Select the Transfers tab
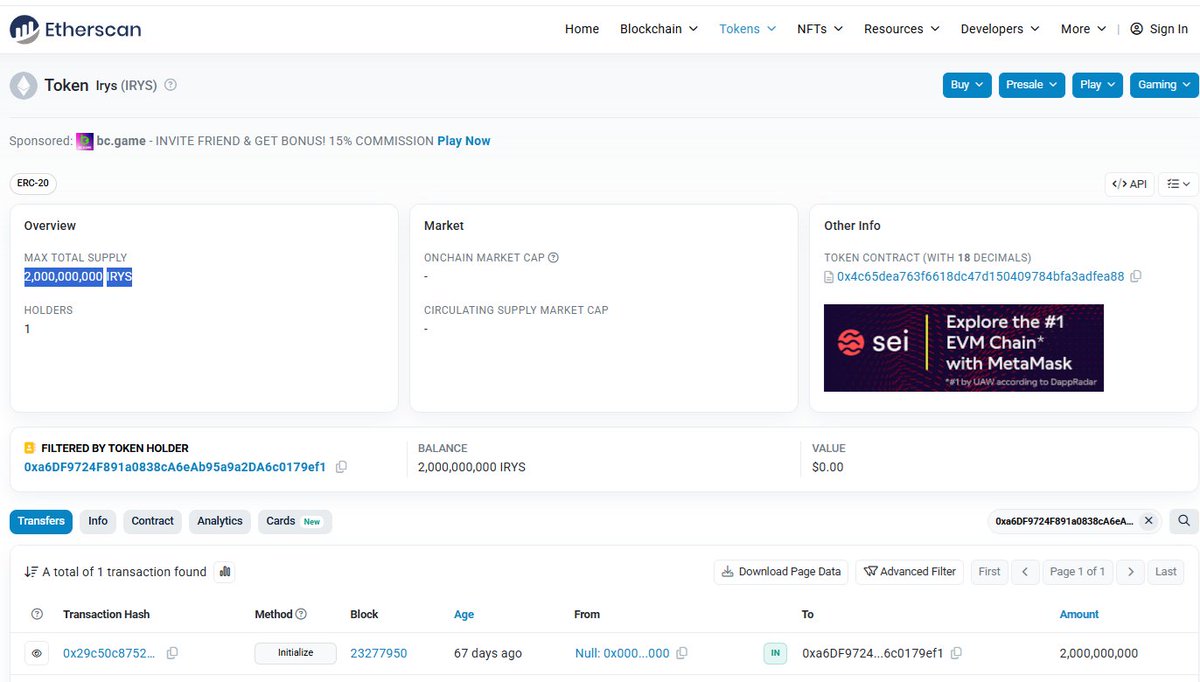Viewport: 1200px width, 682px height. pos(41,521)
